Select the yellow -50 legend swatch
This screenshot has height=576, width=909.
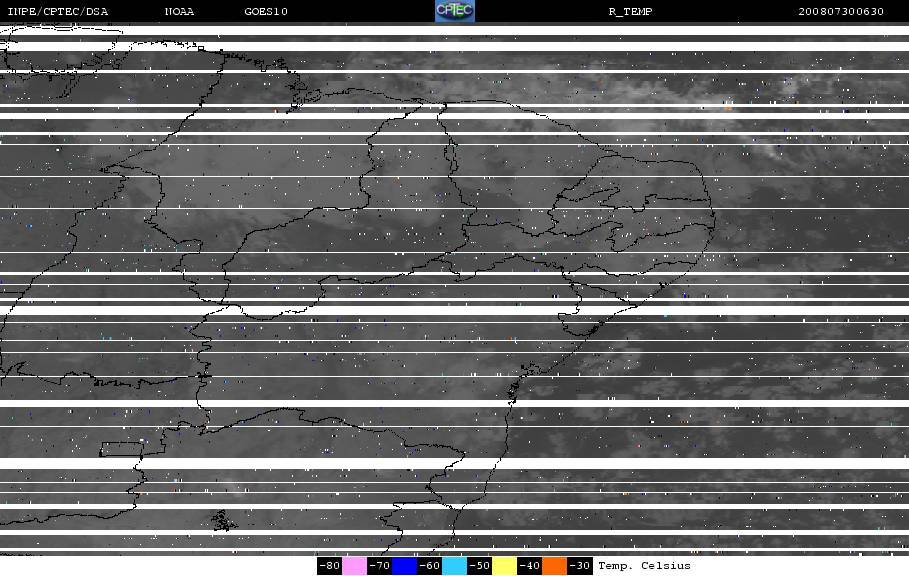[x=504, y=566]
